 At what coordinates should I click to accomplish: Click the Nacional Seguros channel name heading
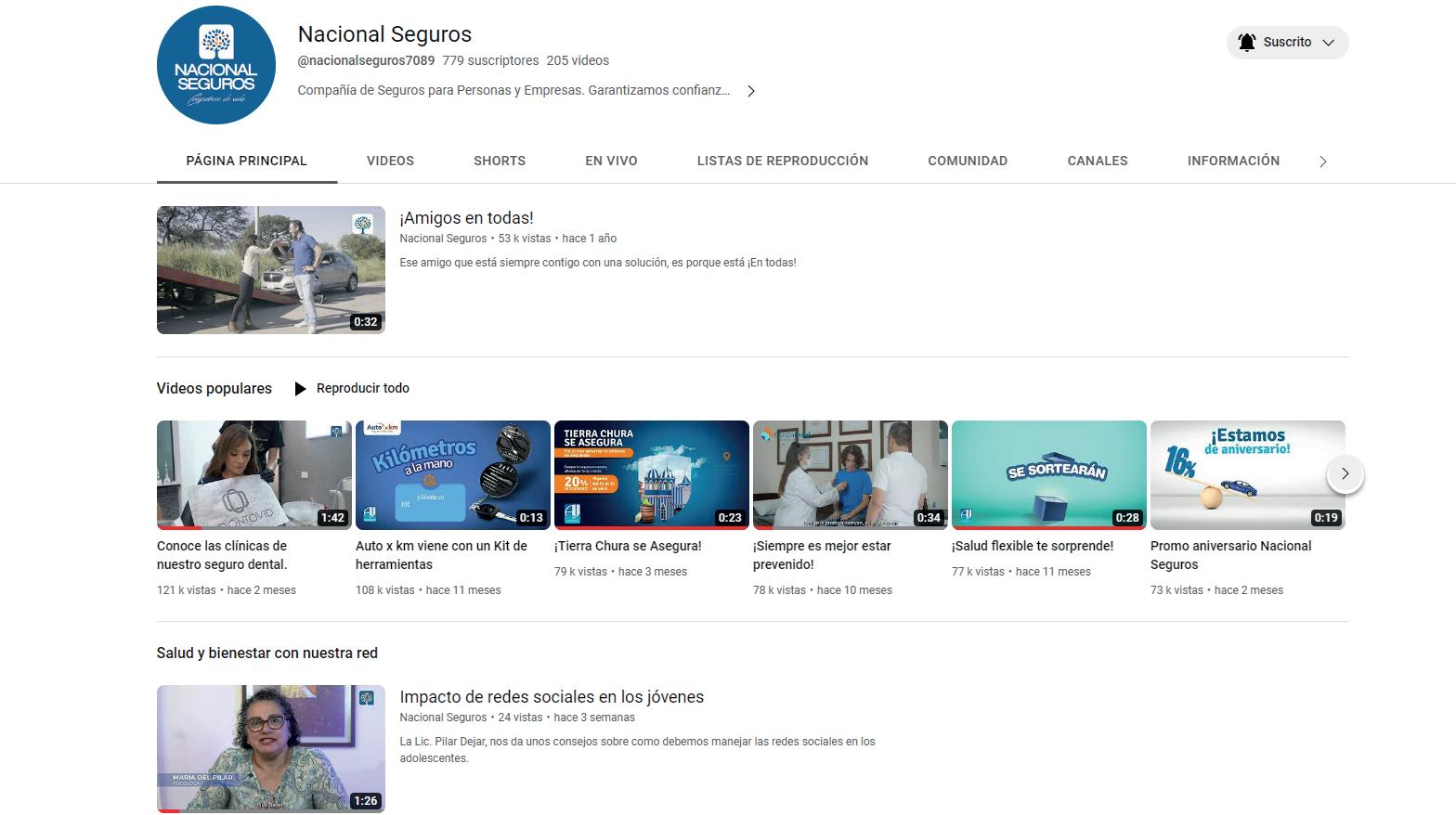pyautogui.click(x=384, y=34)
